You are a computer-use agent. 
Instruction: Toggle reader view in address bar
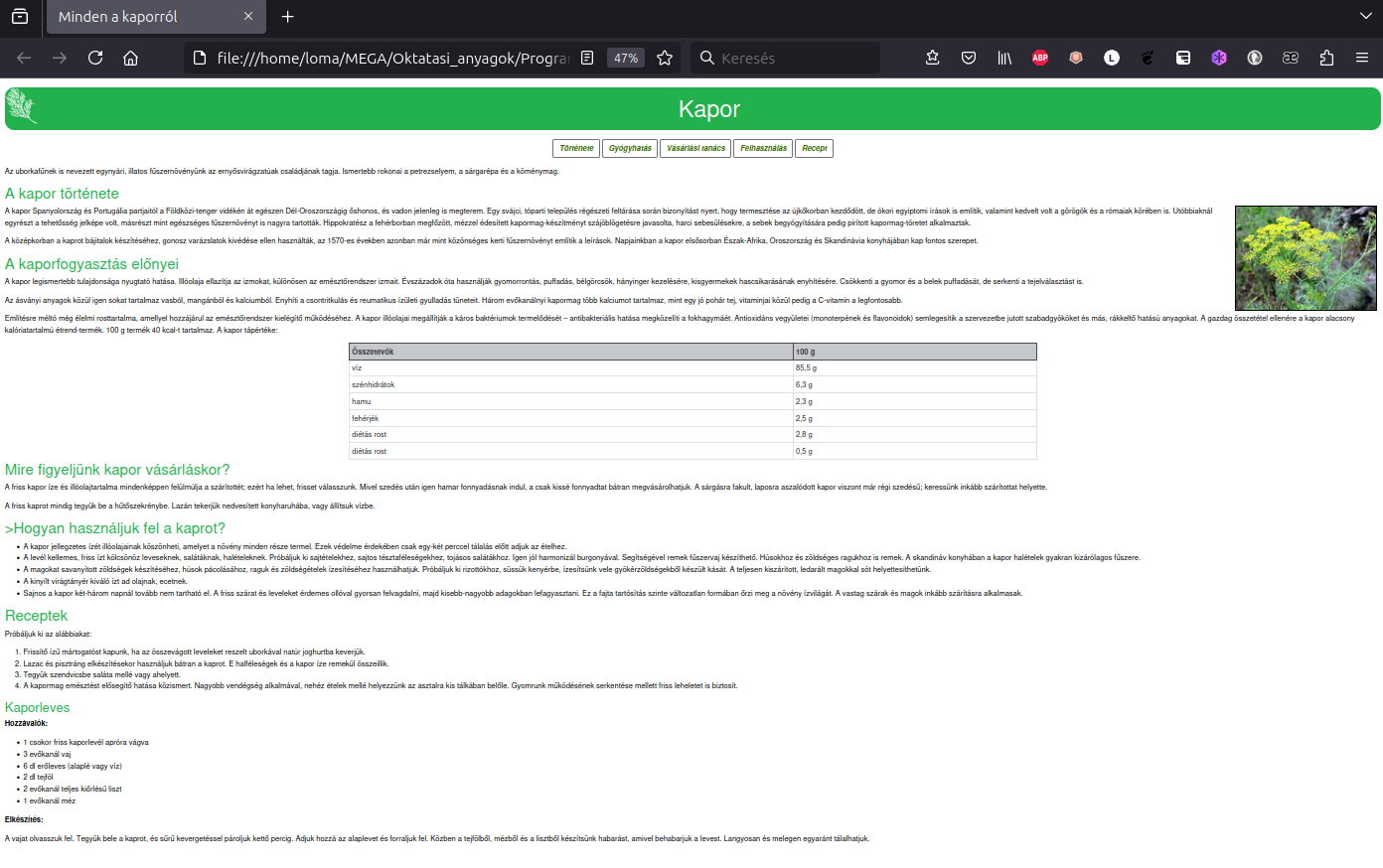point(587,58)
